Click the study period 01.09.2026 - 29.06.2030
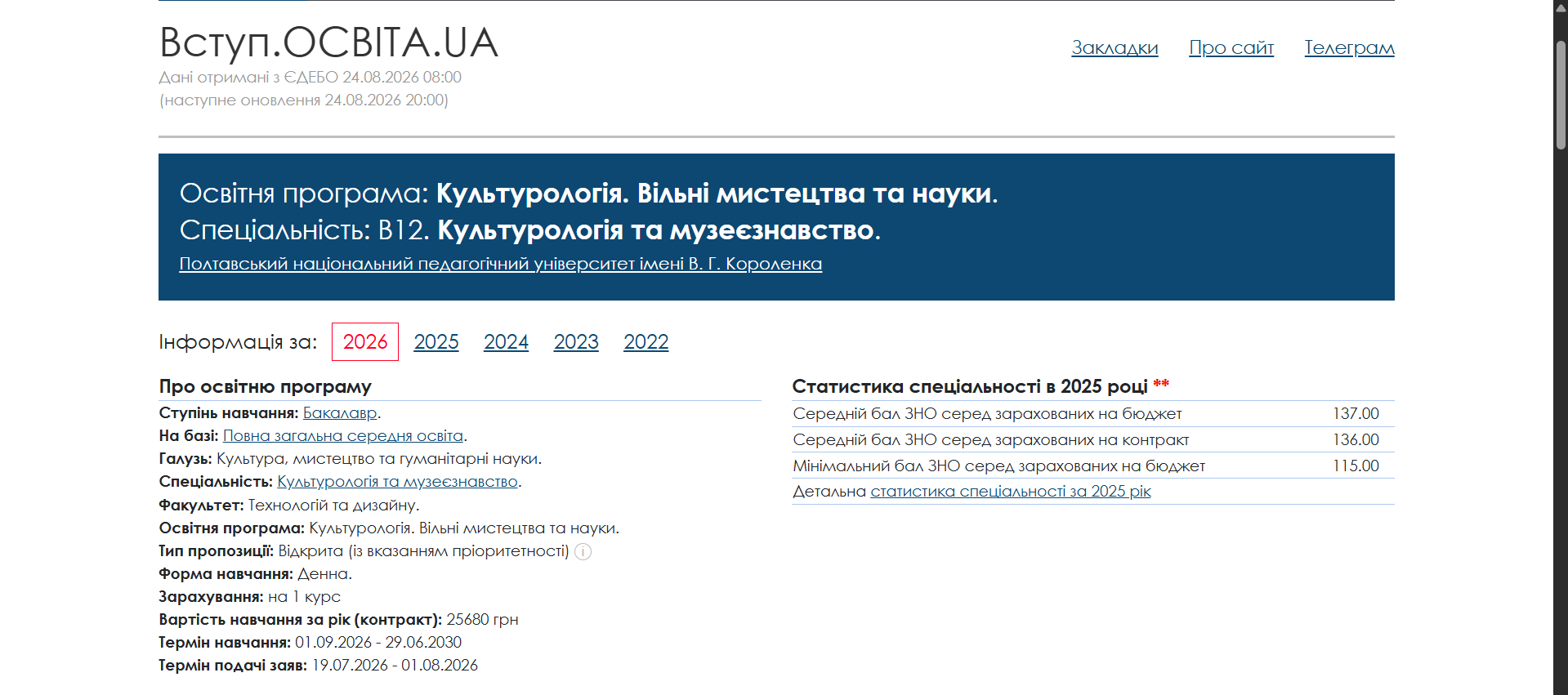1568x695 pixels. 378,643
